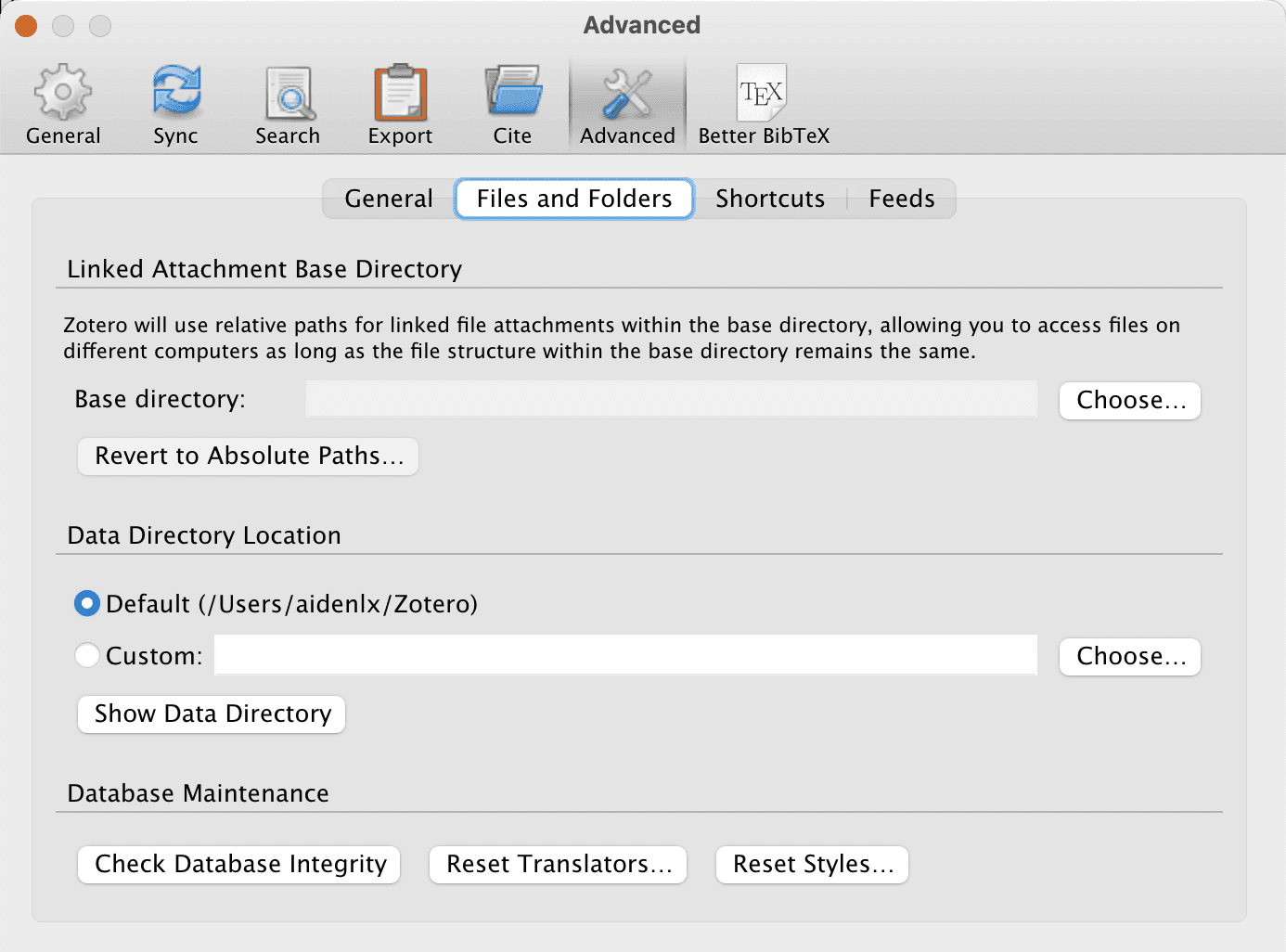1286x952 pixels.
Task: Select the Default data directory radio button
Action: pyautogui.click(x=86, y=604)
